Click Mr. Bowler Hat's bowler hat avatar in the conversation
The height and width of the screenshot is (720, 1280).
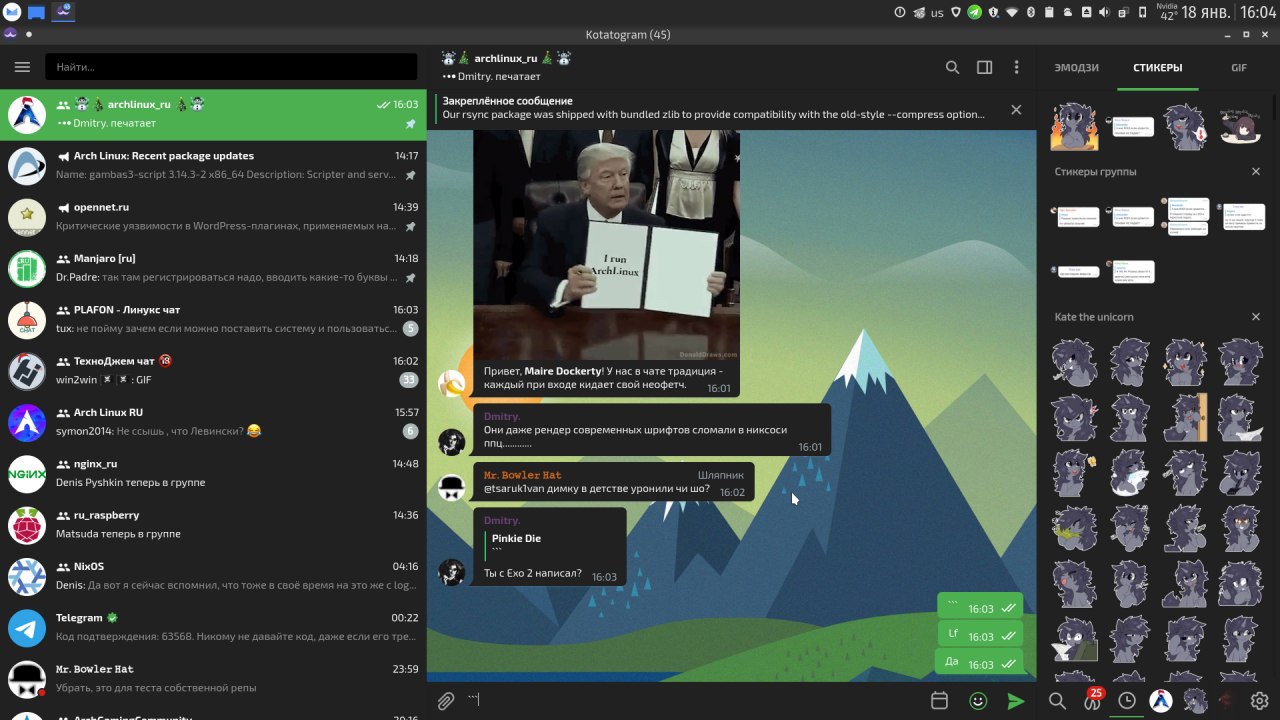click(x=452, y=487)
